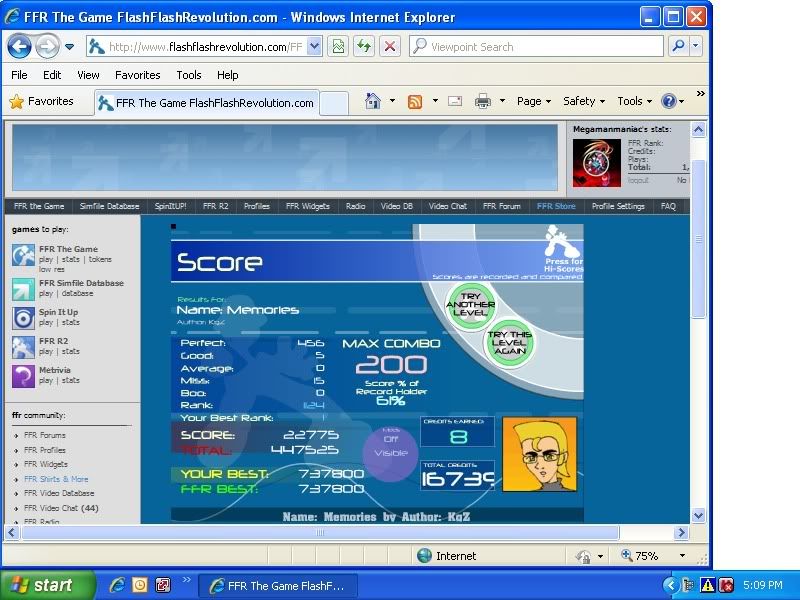
Task: Open the Tools menu in menu bar
Action: click(189, 75)
